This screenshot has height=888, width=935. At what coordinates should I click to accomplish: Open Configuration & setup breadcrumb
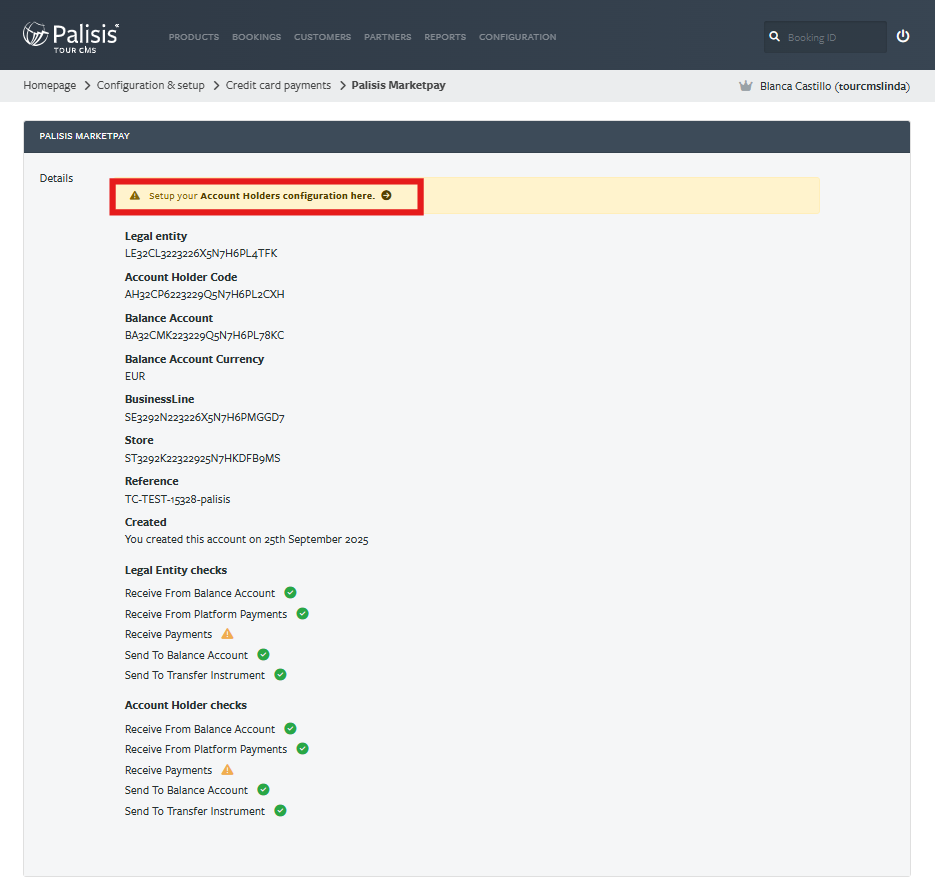(x=150, y=85)
